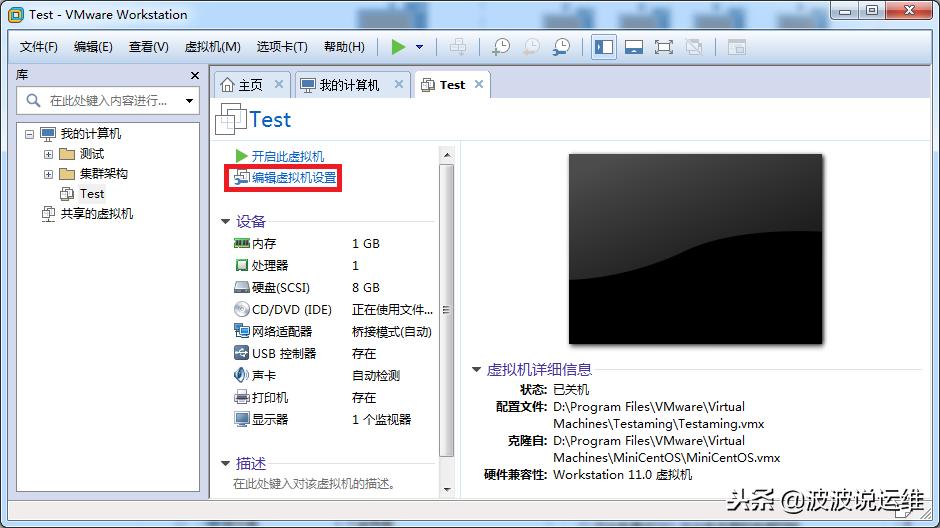Click the description text field placeholder
940x528 pixels.
[x=314, y=484]
